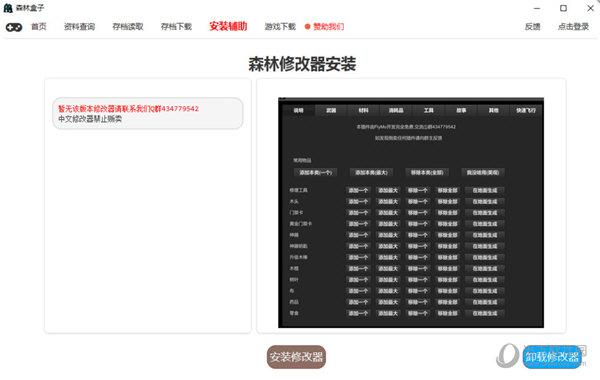This screenshot has width=600, height=380.
Task: Open the 游戏下载 tab
Action: (x=280, y=27)
